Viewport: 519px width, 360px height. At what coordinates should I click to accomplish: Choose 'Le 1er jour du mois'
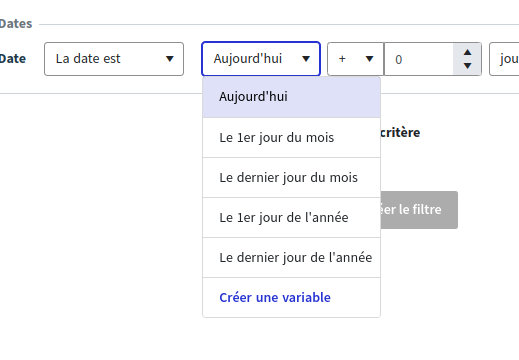coord(291,138)
